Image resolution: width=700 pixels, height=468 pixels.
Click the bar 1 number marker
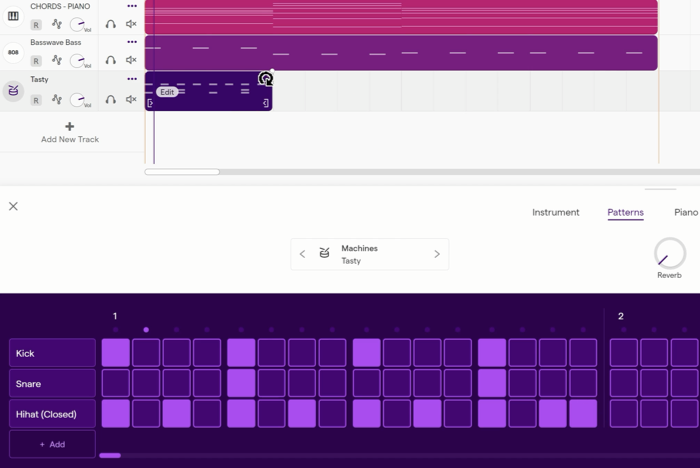click(x=115, y=316)
